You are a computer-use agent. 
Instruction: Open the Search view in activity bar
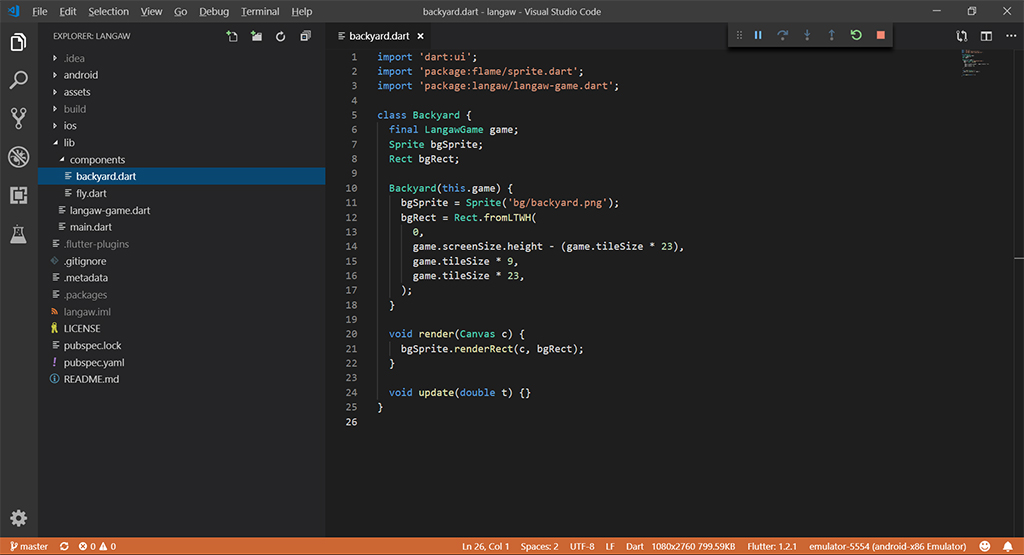coord(18,80)
